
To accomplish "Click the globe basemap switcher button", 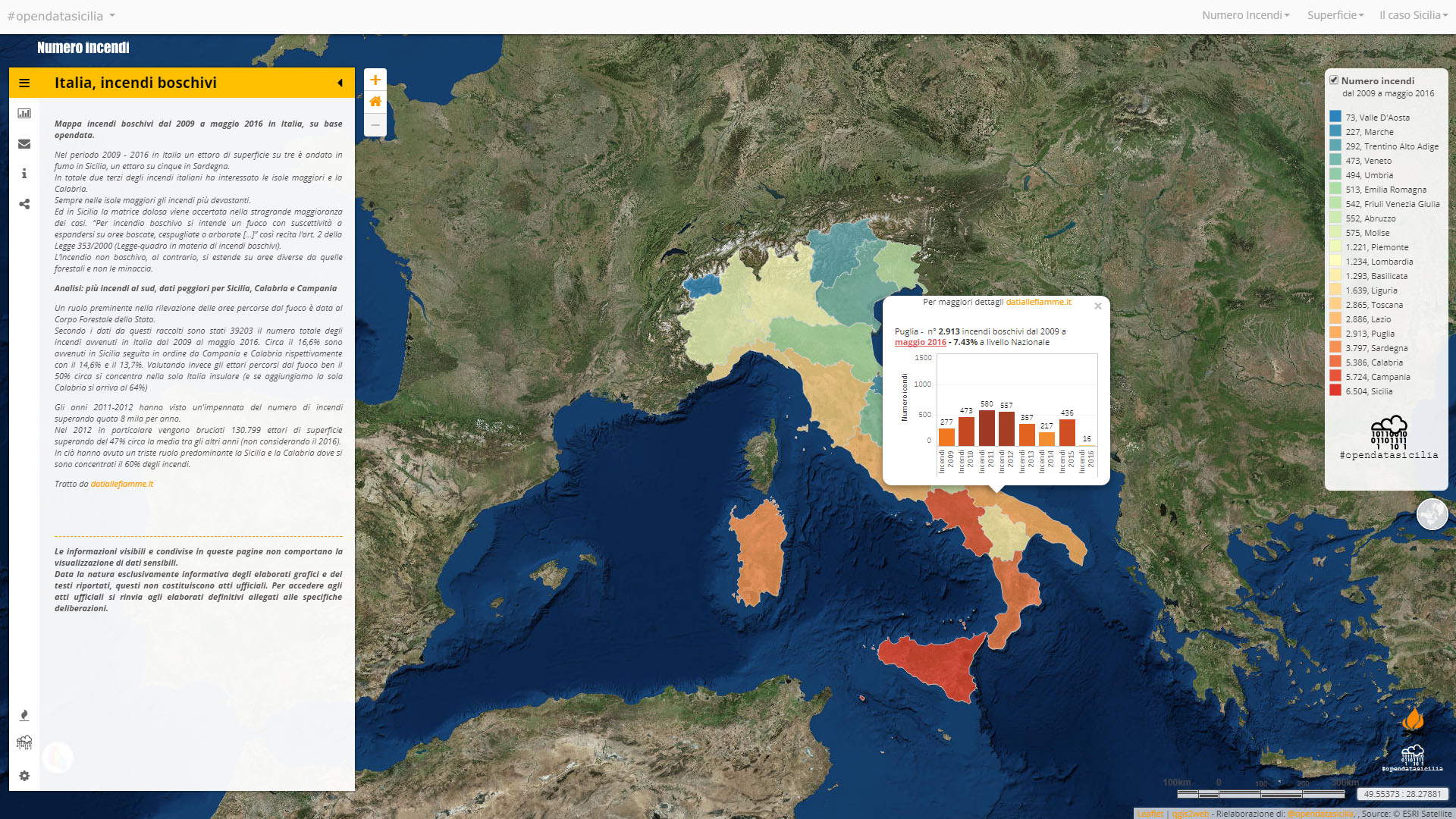I will (x=1432, y=514).
